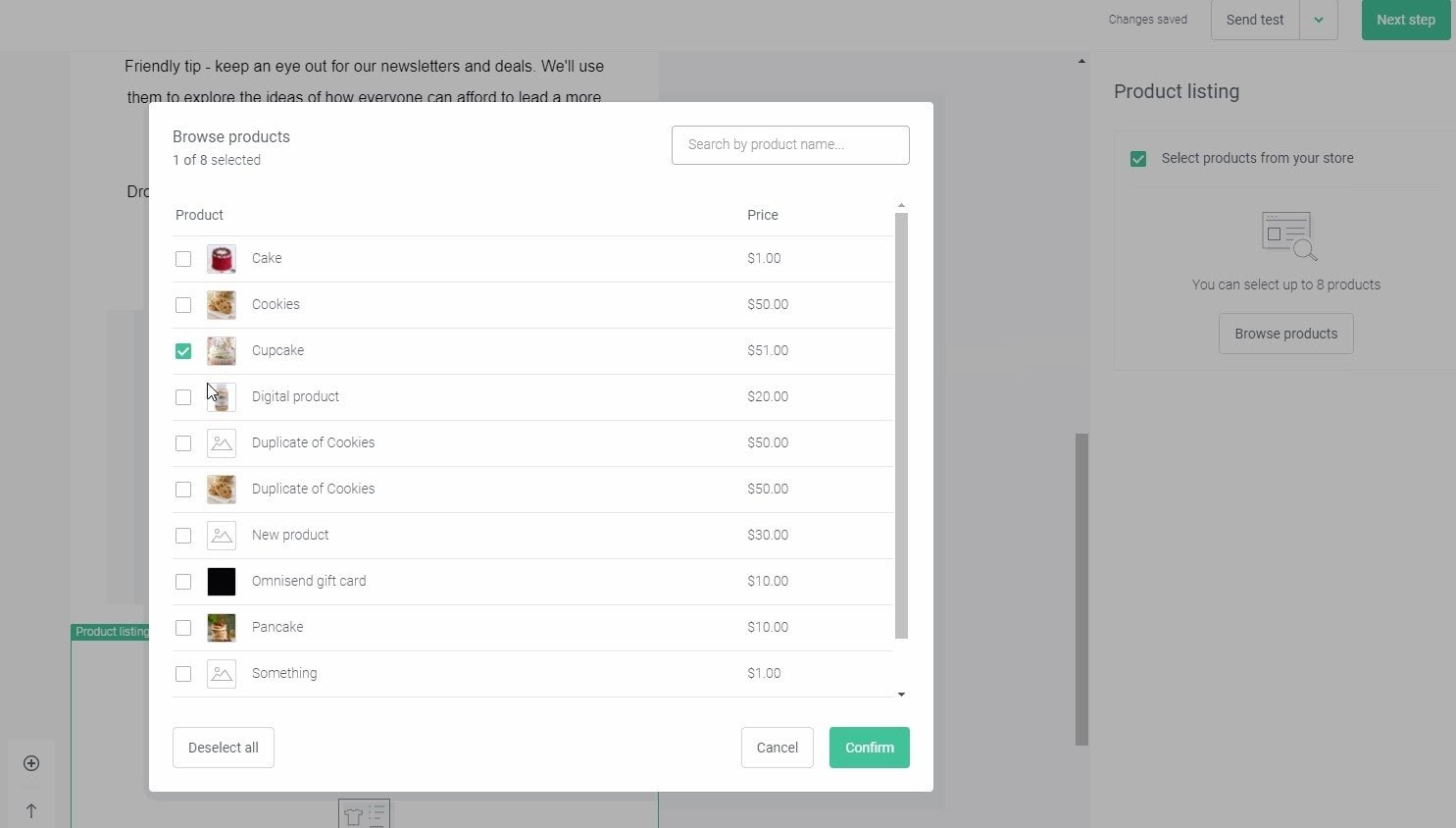Click the Something placeholder image icon
1456x828 pixels.
[222, 674]
